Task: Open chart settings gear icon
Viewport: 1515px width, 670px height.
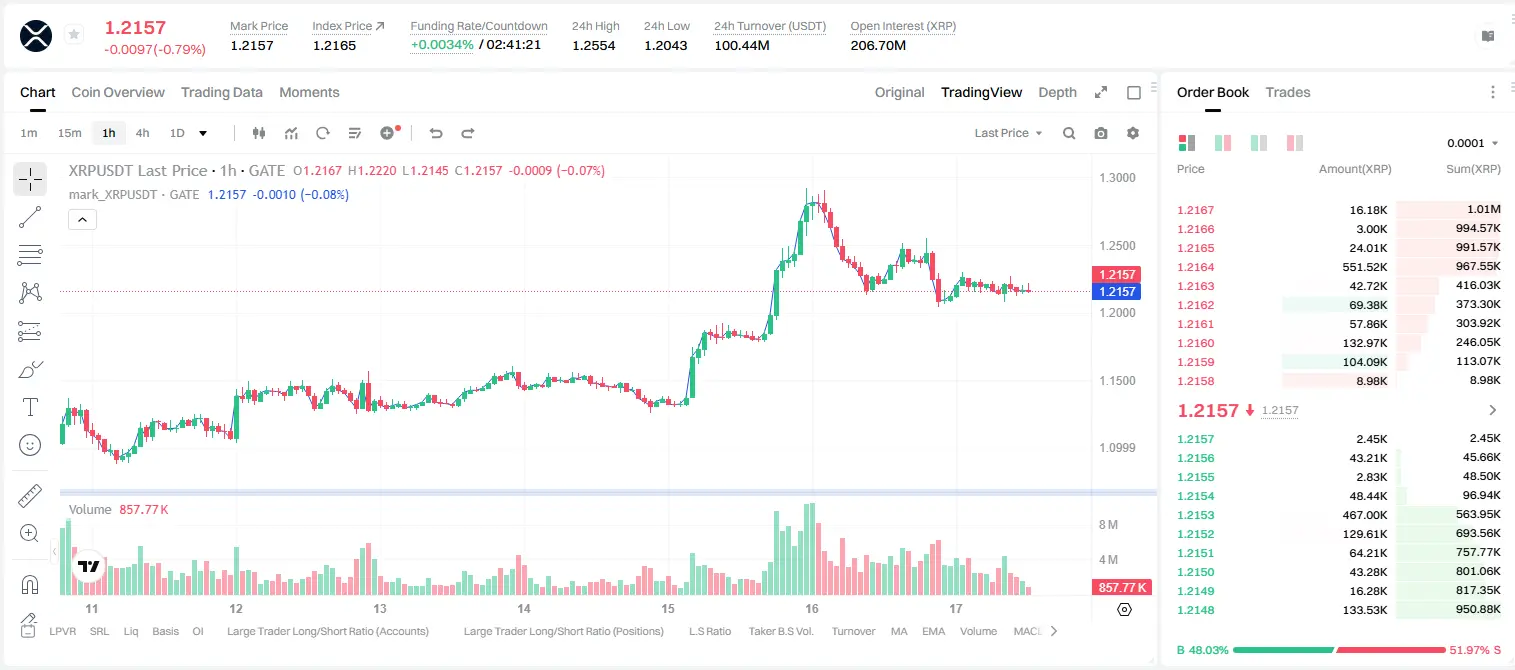Action: pos(1133,133)
